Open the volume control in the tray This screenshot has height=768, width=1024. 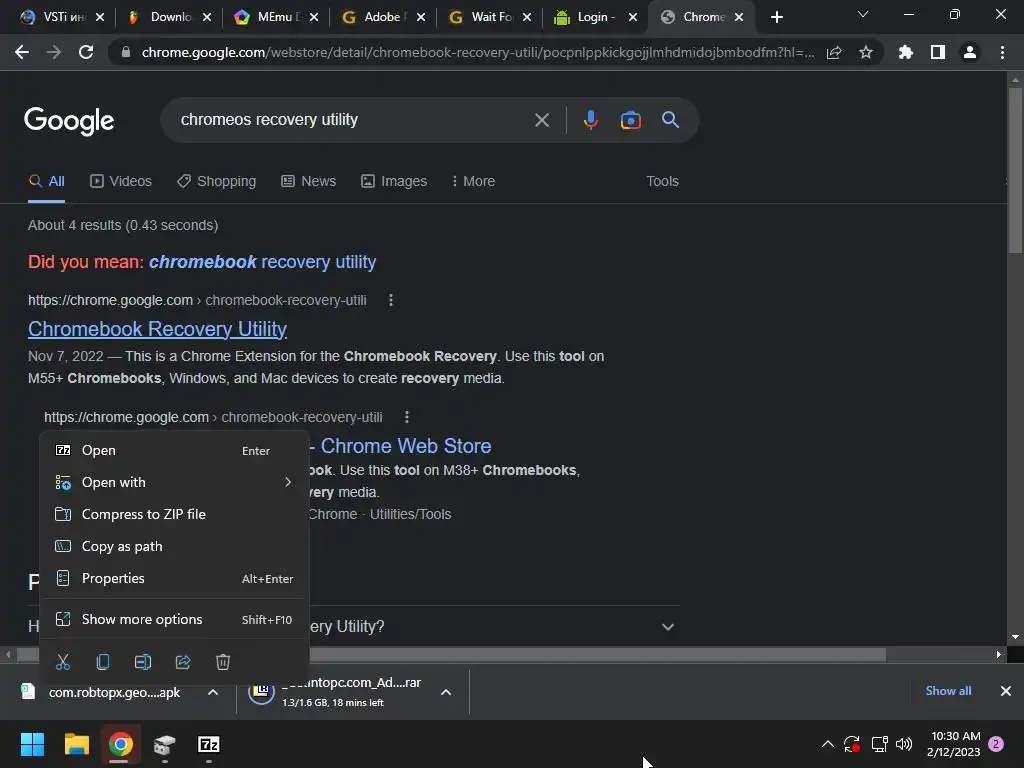click(x=904, y=744)
